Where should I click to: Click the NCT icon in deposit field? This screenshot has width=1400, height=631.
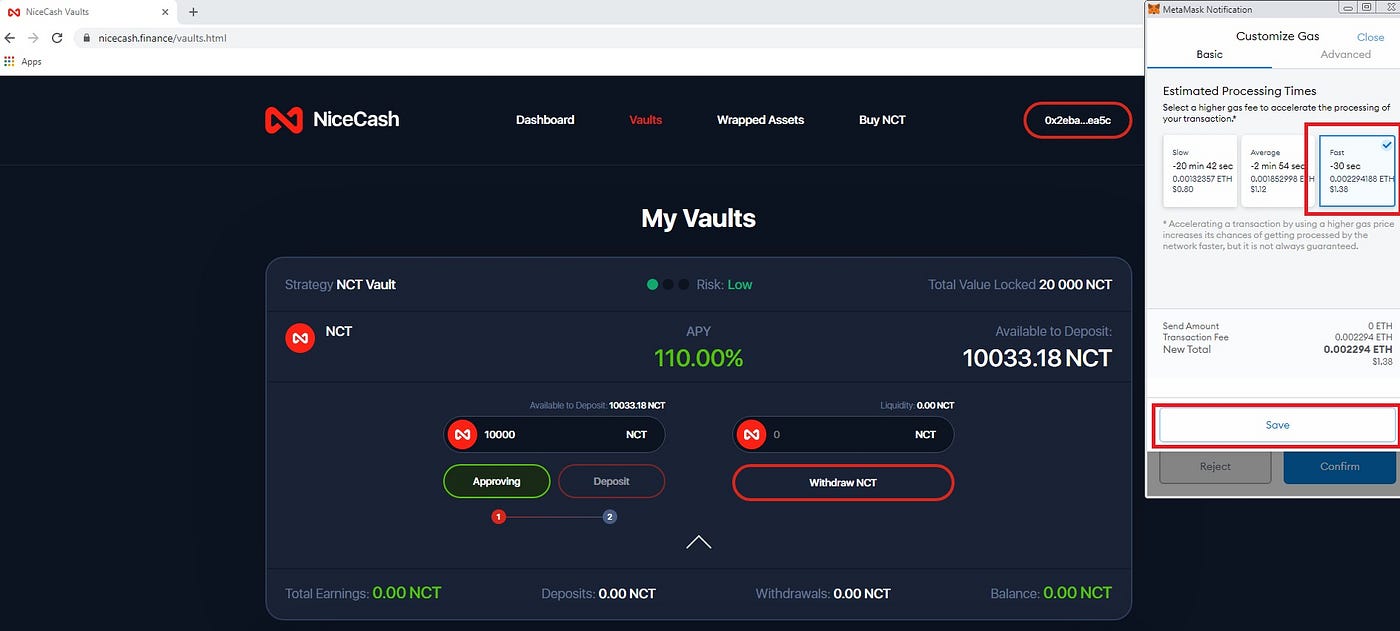pyautogui.click(x=462, y=435)
